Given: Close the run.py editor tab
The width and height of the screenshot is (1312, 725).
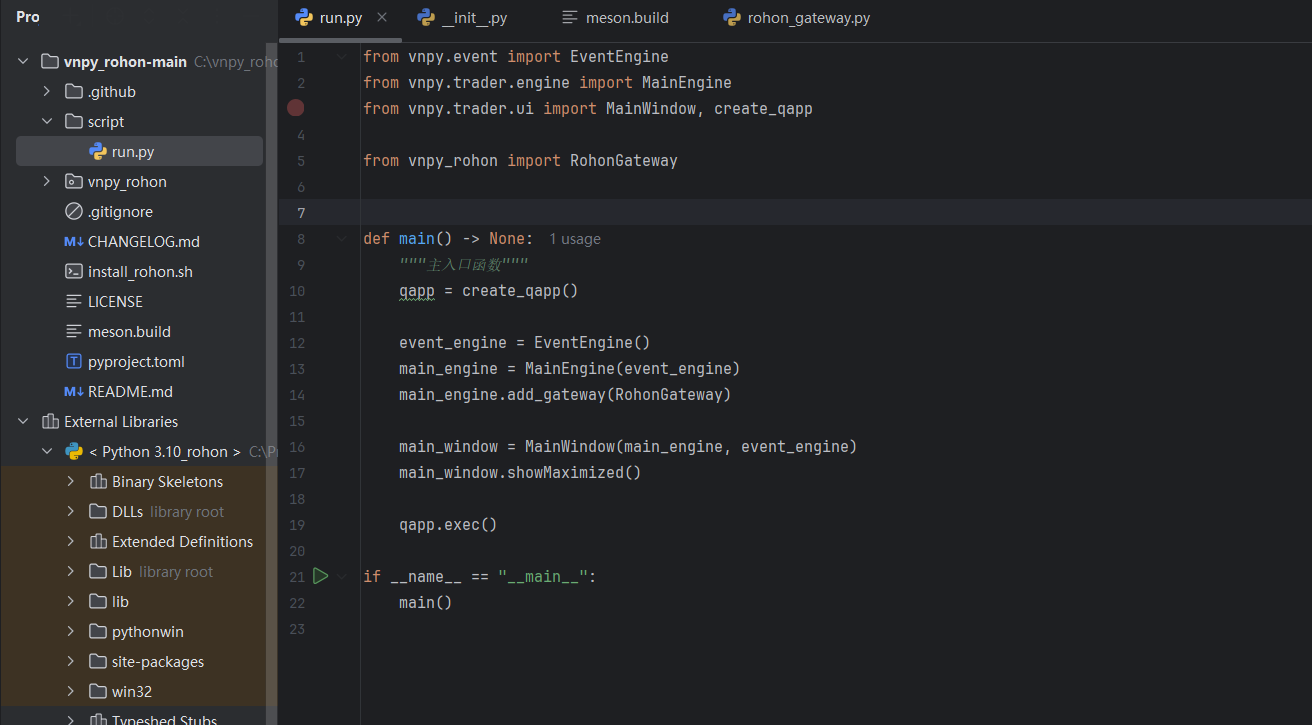Looking at the screenshot, I should pos(382,18).
